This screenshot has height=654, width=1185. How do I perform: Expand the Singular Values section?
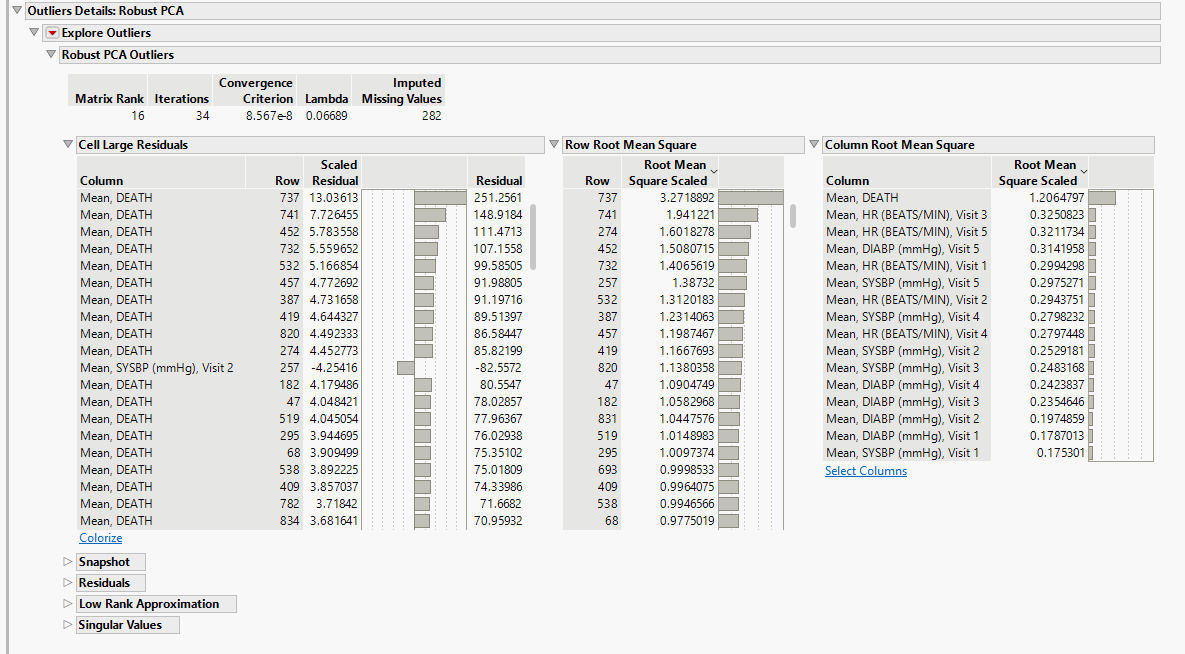[68, 625]
